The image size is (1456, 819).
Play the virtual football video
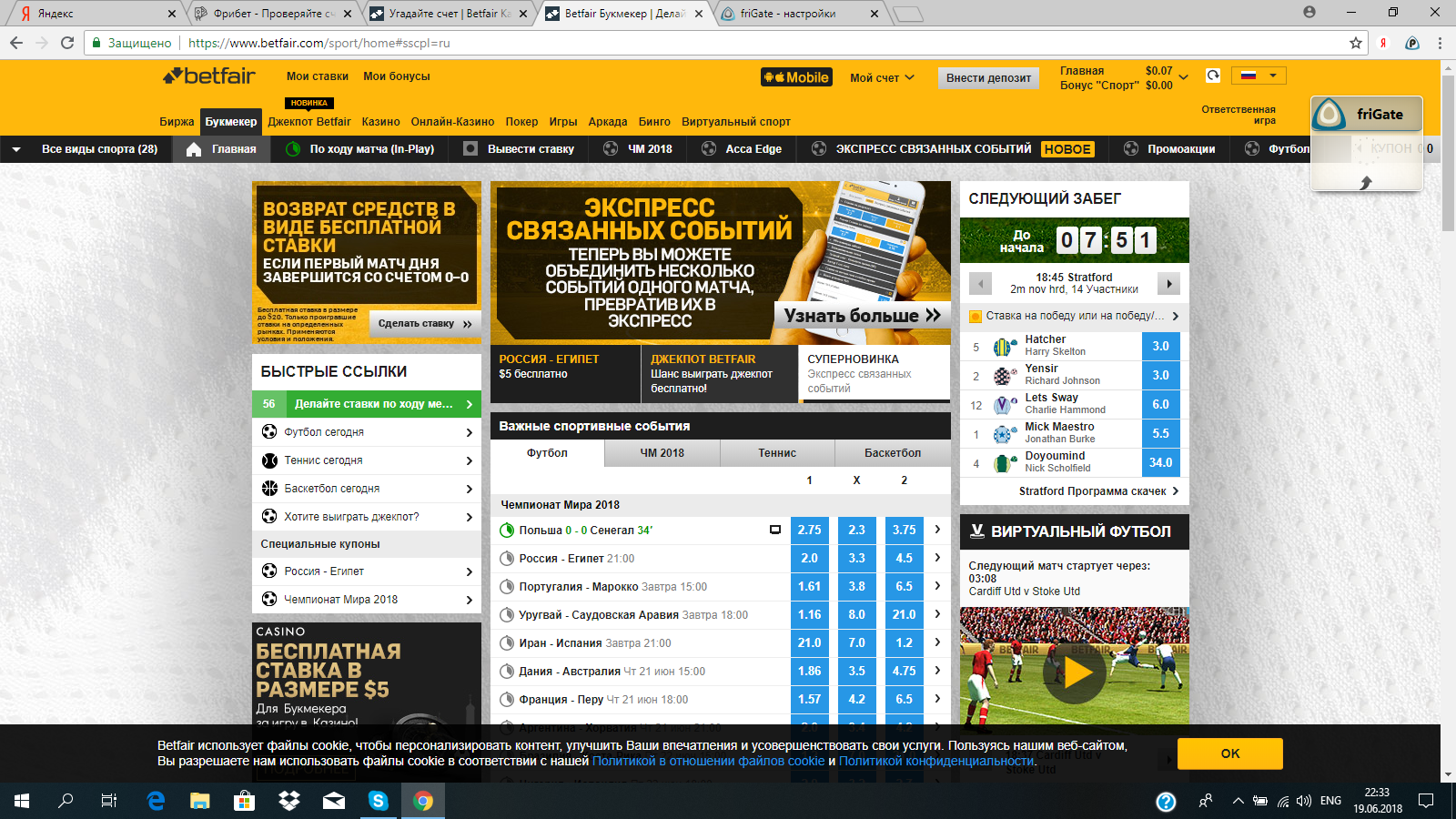(x=1075, y=672)
